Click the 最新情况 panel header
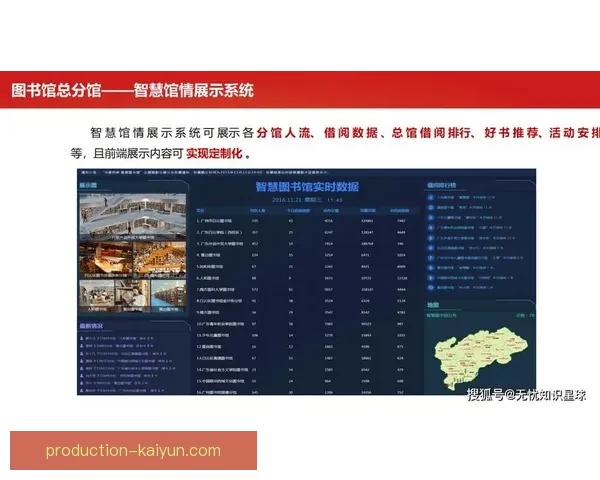This screenshot has width=600, height=480. (x=91, y=326)
